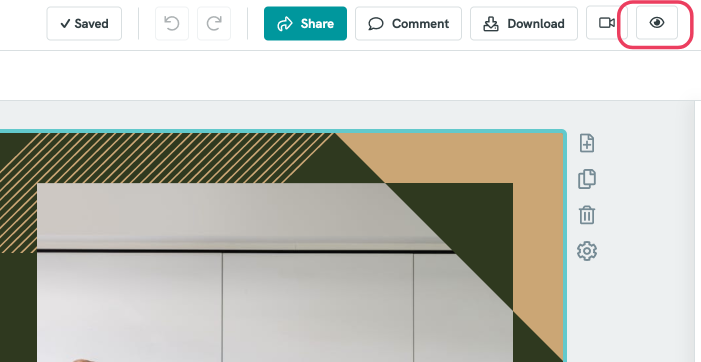This screenshot has height=362, width=701.
Task: Click the speech bubble icon in Comment
Action: click(376, 24)
